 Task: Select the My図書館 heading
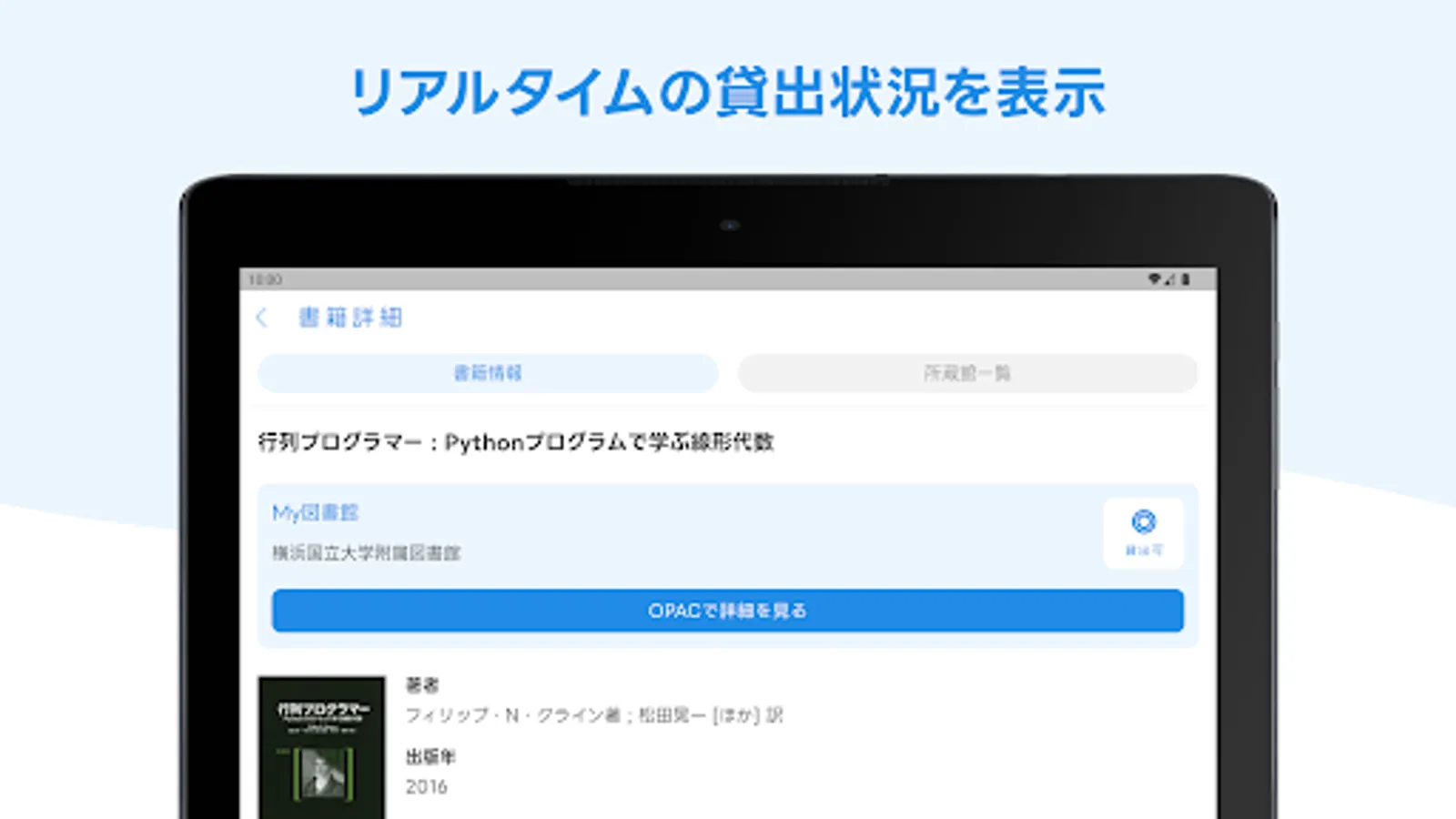coord(315,512)
